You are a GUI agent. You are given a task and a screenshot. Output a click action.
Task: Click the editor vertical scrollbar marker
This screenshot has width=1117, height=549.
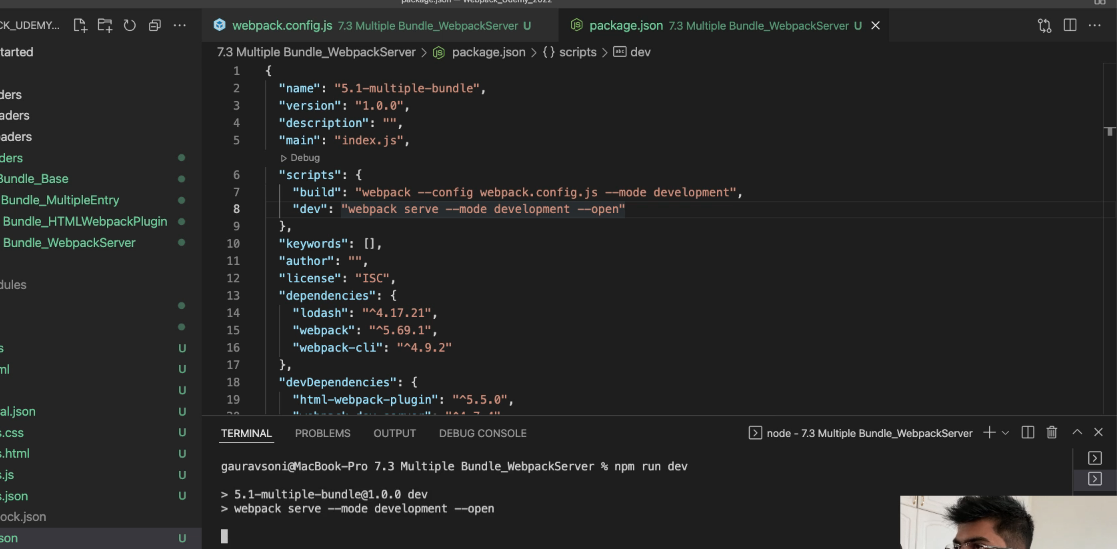[x=1110, y=131]
